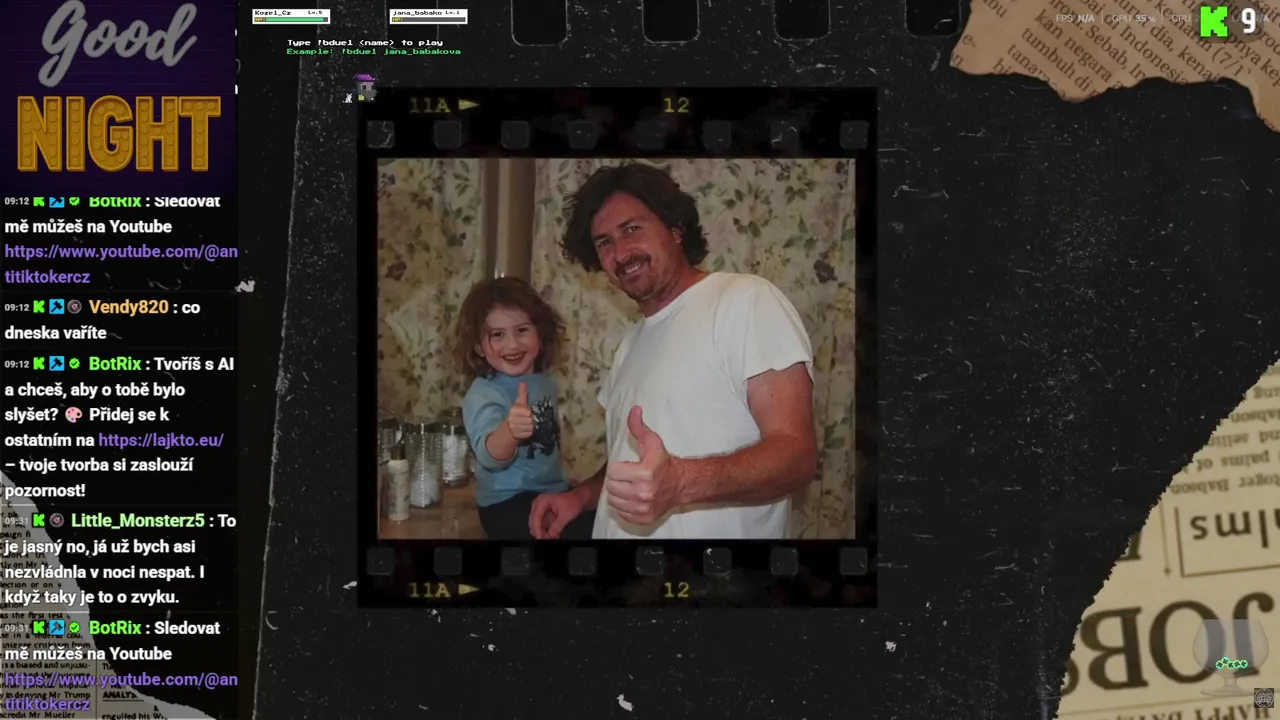Click the pixel character with purple hat
The image size is (1280, 720).
(x=366, y=87)
